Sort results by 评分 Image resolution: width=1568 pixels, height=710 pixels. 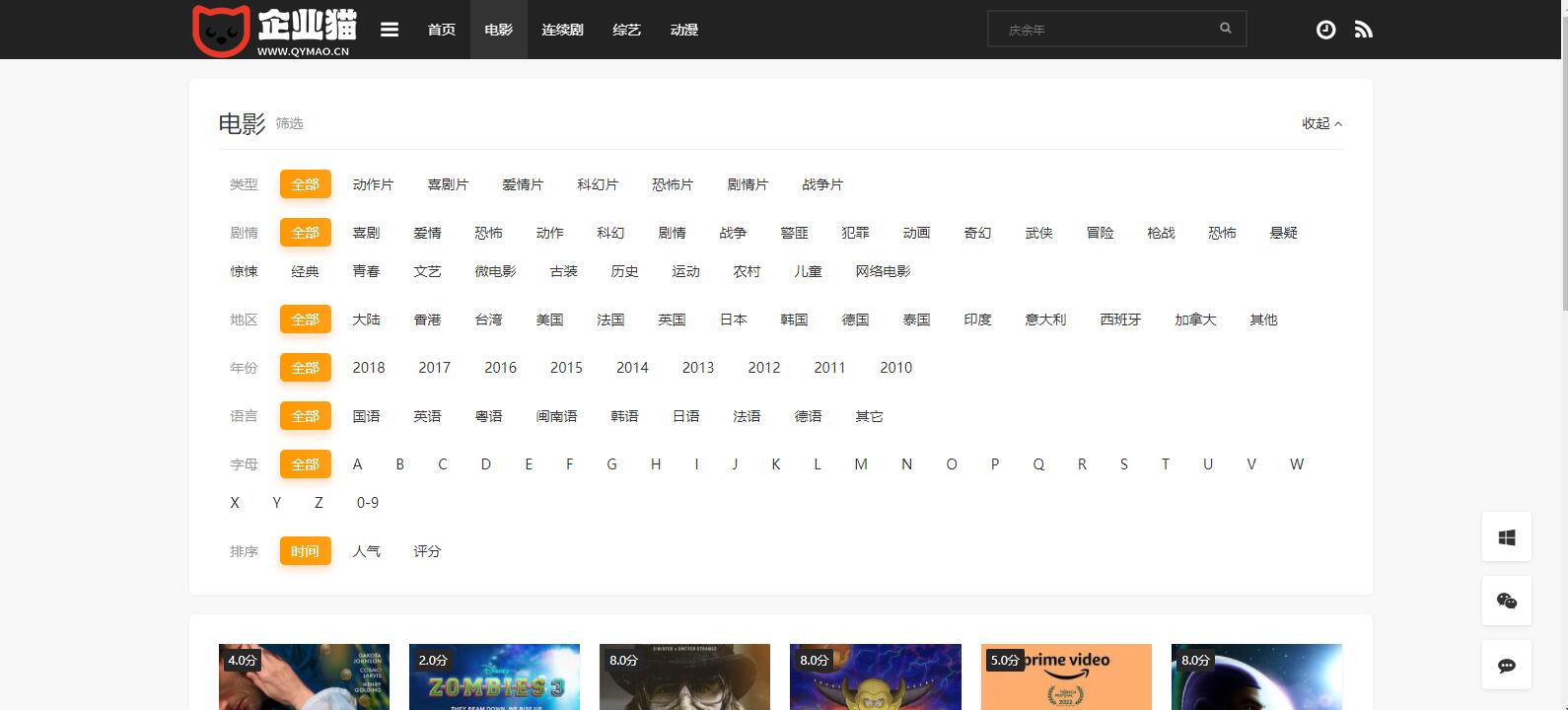pyautogui.click(x=427, y=551)
